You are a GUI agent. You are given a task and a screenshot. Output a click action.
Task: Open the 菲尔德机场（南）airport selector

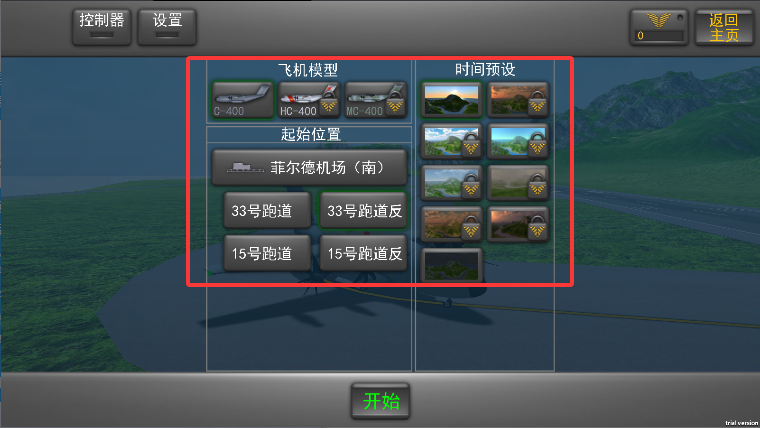pyautogui.click(x=309, y=168)
